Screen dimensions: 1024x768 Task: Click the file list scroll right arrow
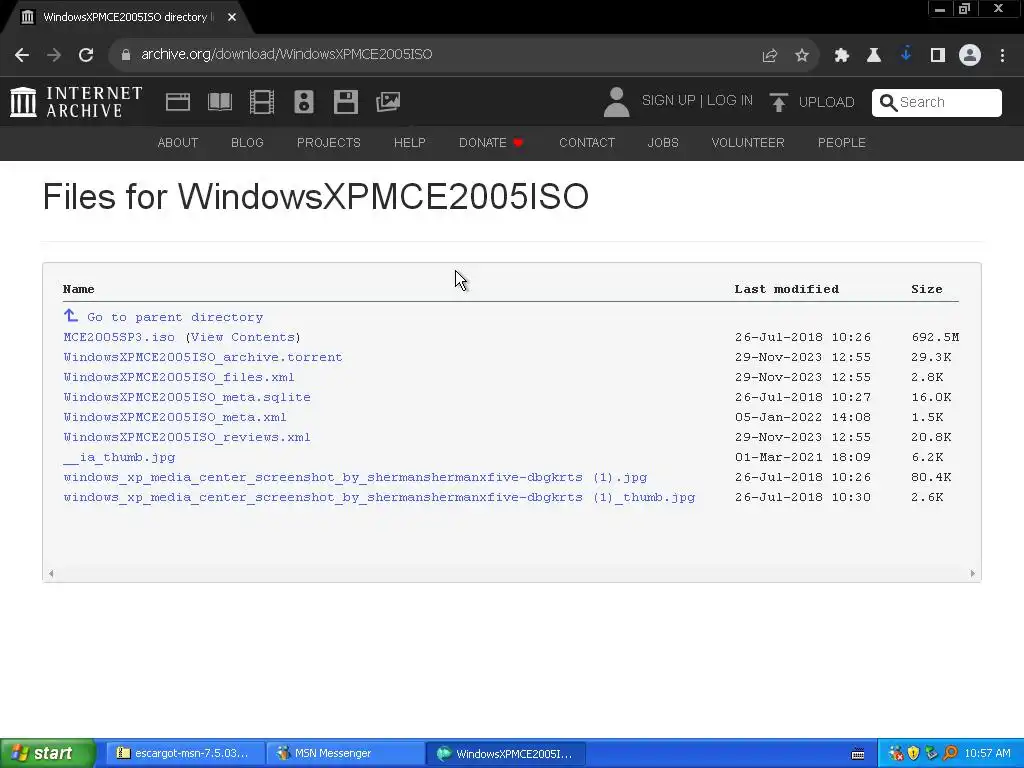(x=972, y=573)
